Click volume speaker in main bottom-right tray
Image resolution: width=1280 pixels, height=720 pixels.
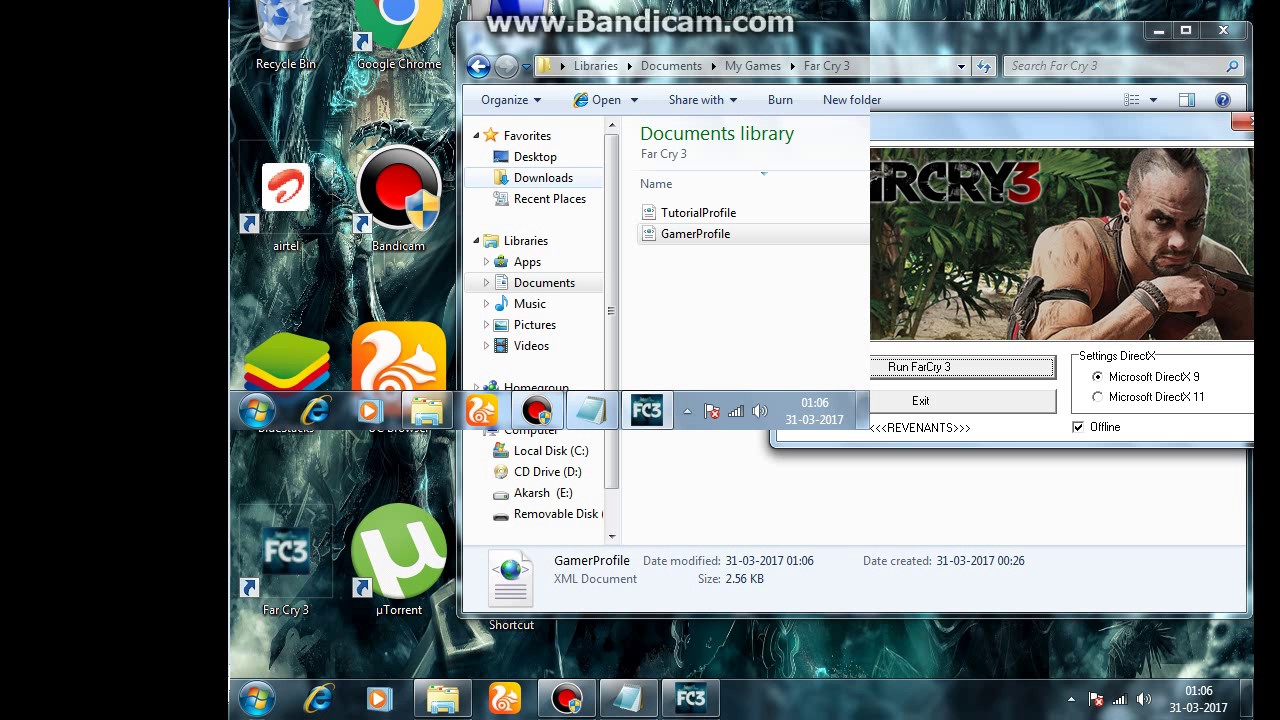coord(1144,699)
